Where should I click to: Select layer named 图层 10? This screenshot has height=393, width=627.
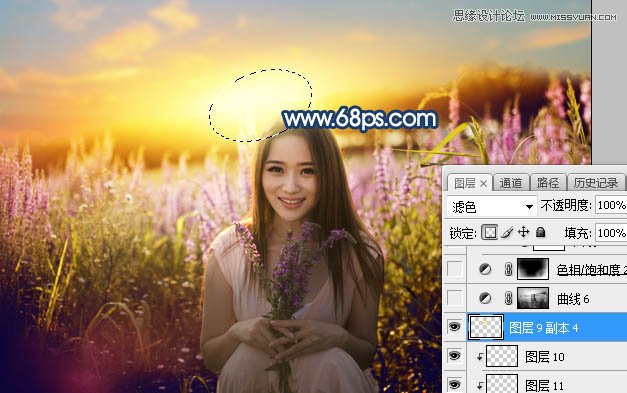click(544, 357)
